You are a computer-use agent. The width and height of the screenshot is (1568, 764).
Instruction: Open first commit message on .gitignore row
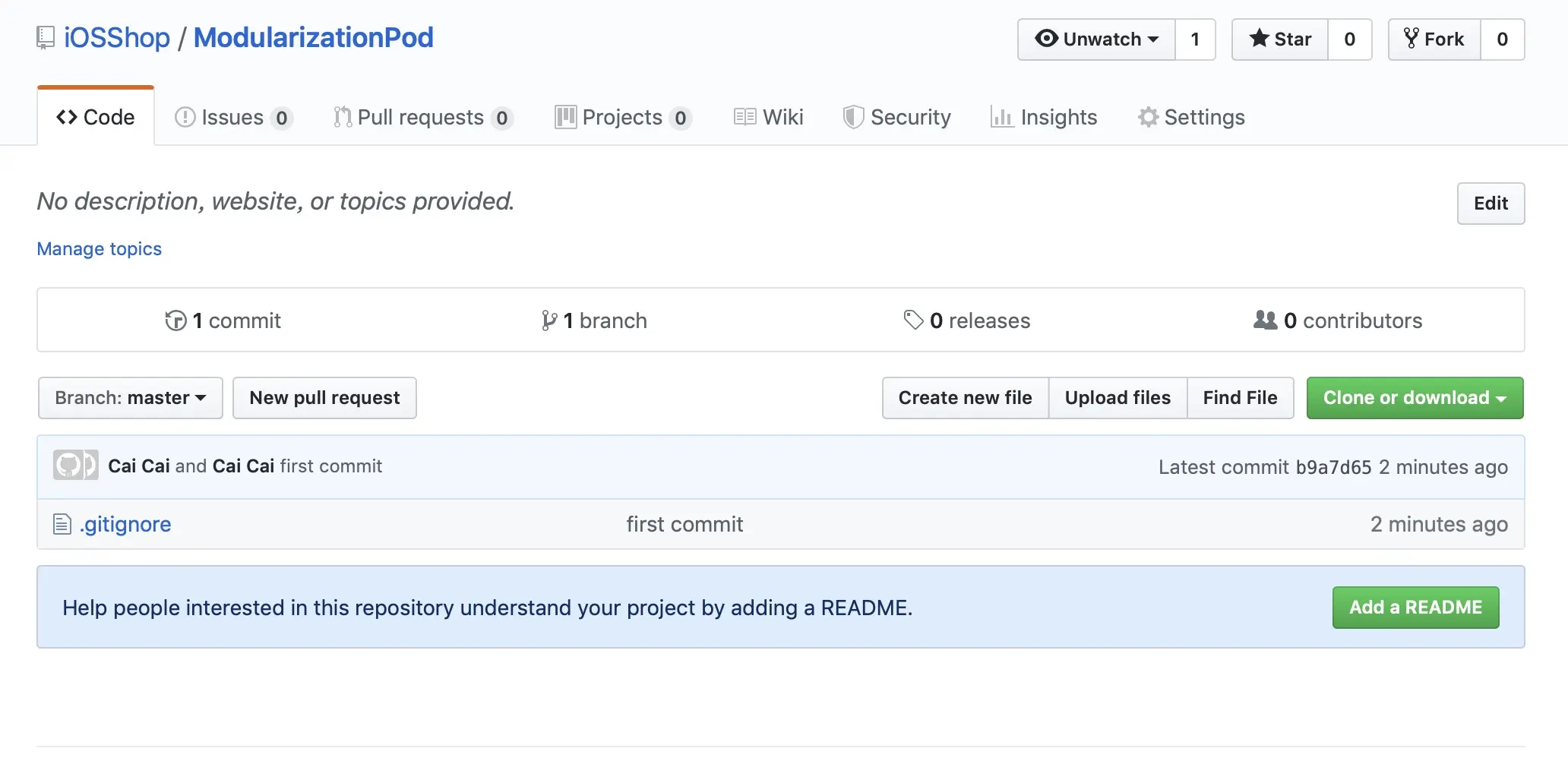[684, 524]
